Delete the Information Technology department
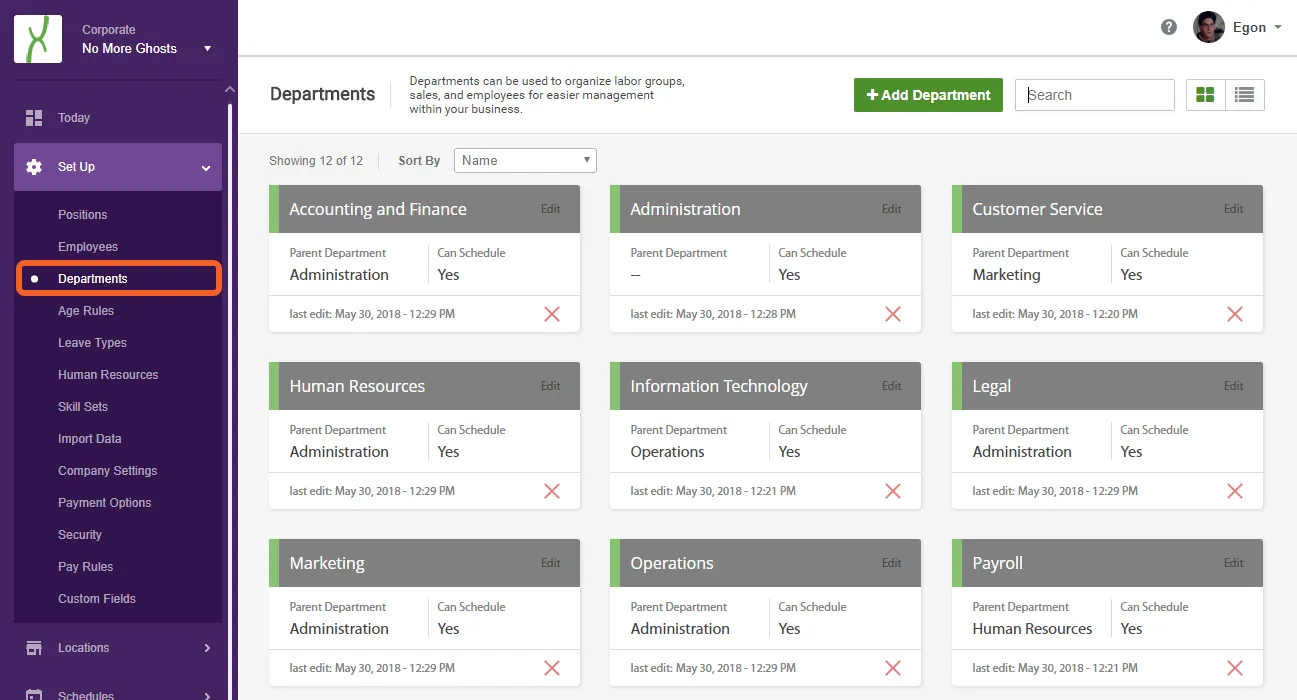Screen dimensions: 1297x700 [893, 491]
